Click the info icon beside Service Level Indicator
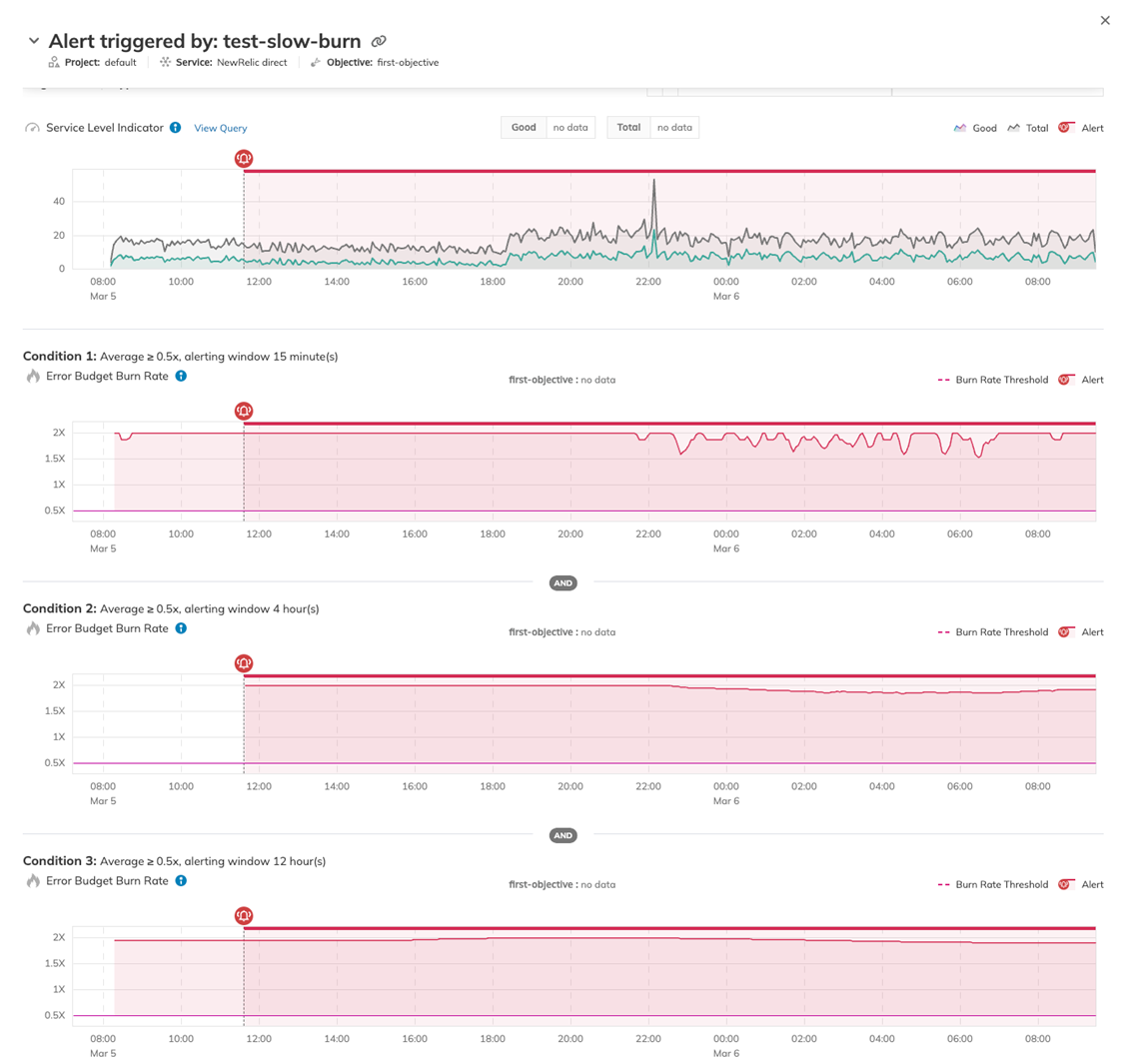The height and width of the screenshot is (1064, 1124). [x=177, y=128]
